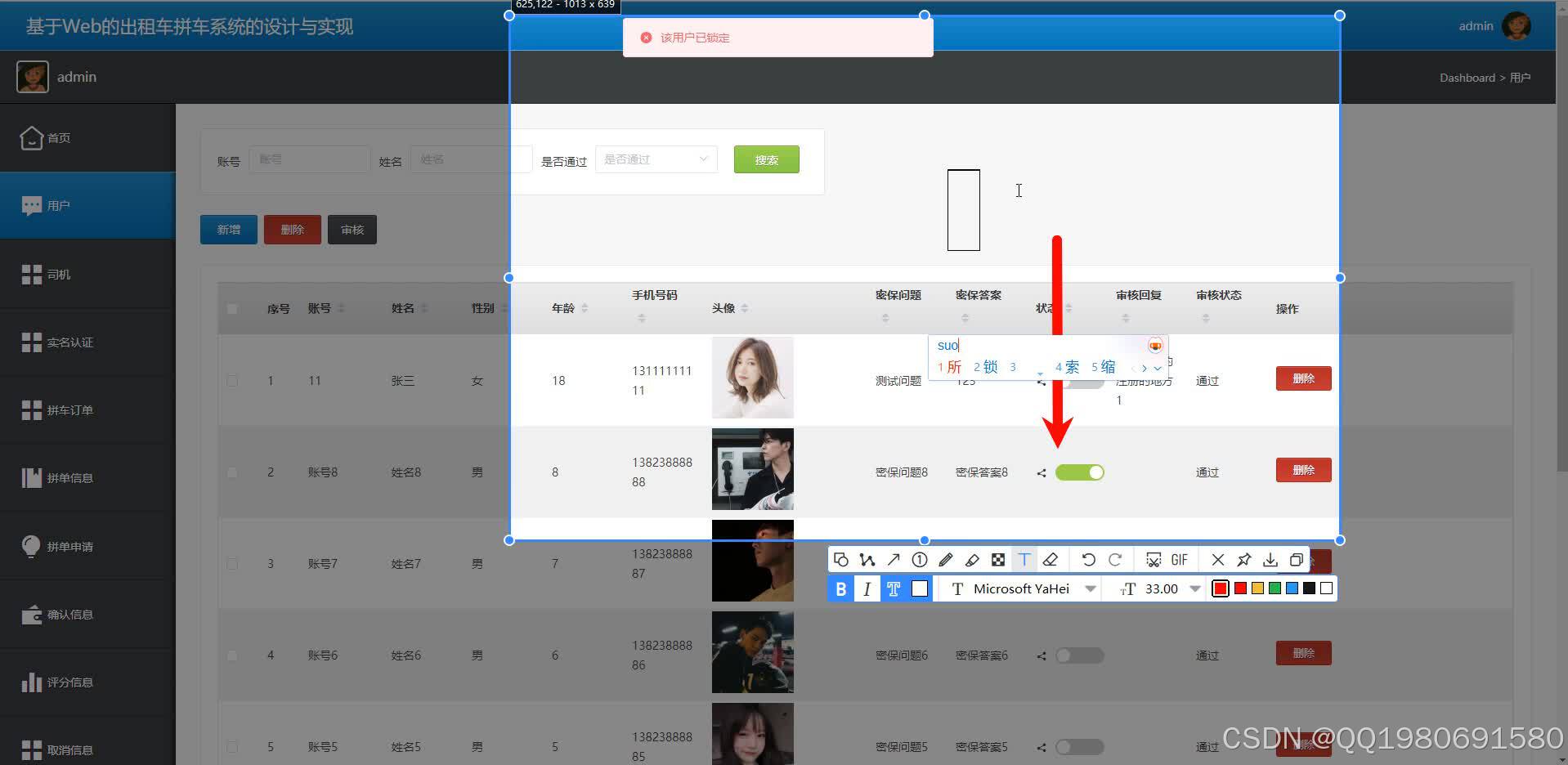Pick the green color swatch

[1275, 588]
